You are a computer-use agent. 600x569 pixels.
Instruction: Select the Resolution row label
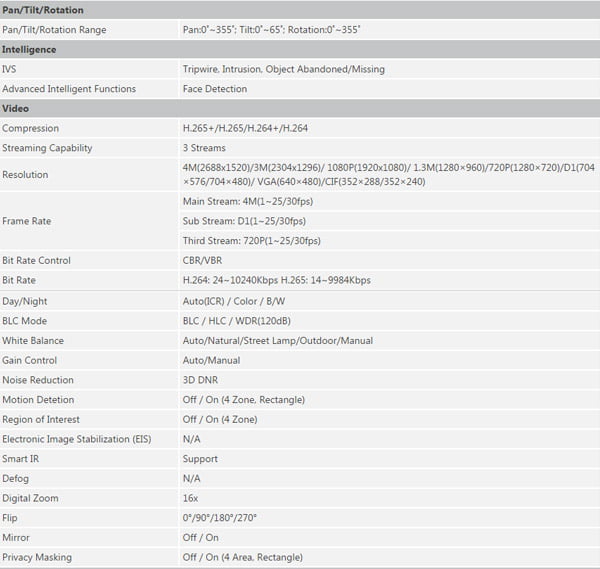pos(26,175)
